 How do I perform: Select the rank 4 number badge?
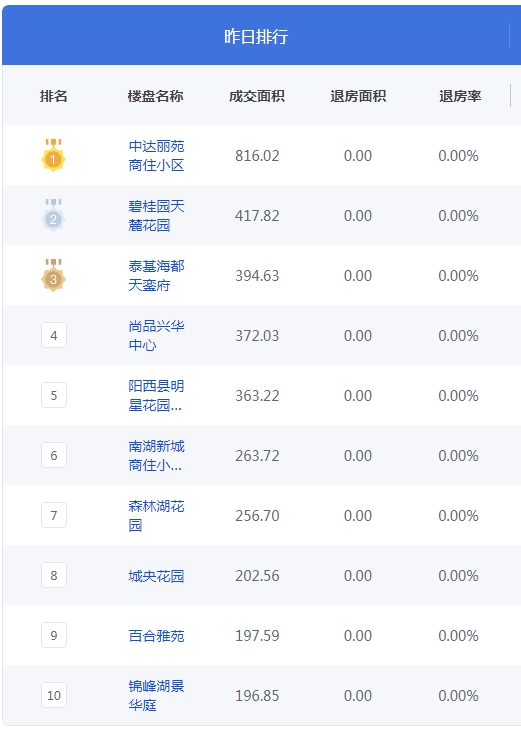click(54, 335)
